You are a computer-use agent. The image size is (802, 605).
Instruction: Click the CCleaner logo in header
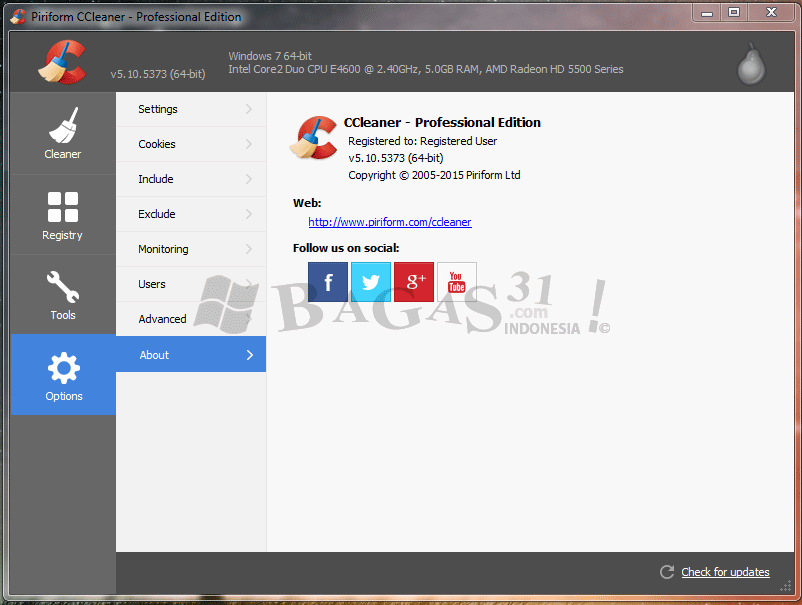click(x=62, y=62)
